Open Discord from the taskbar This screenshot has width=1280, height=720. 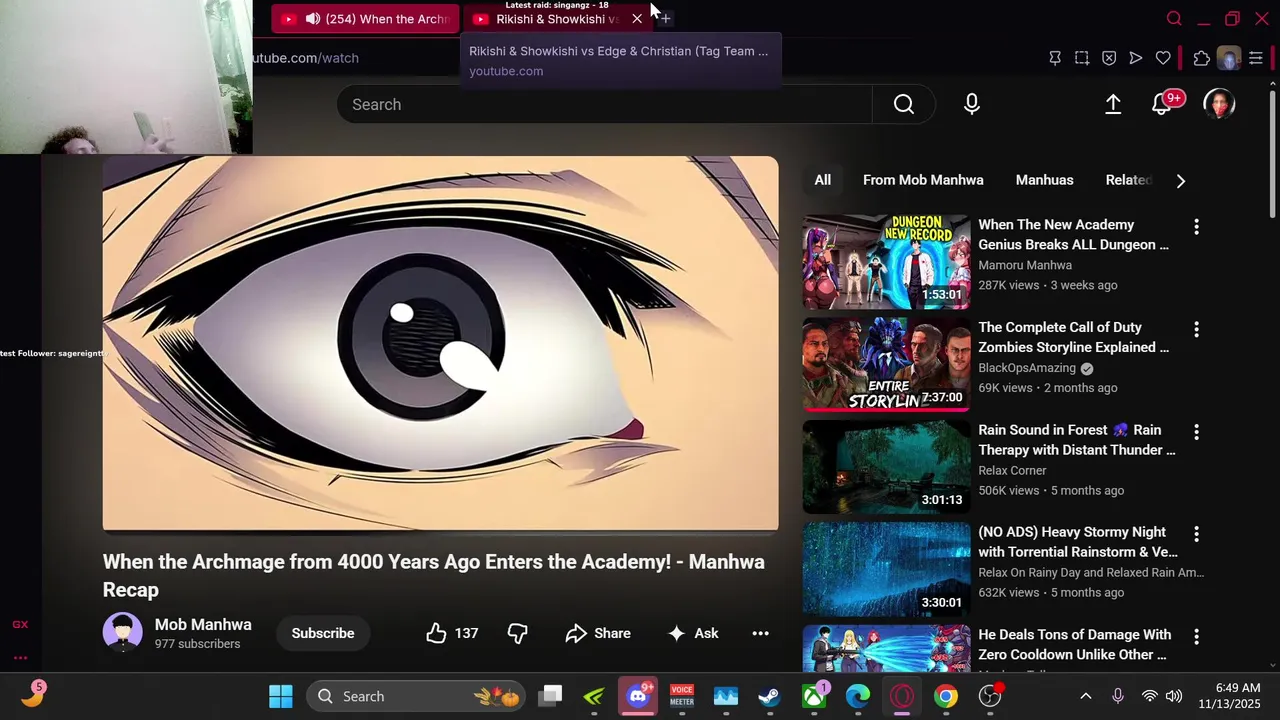[638, 696]
